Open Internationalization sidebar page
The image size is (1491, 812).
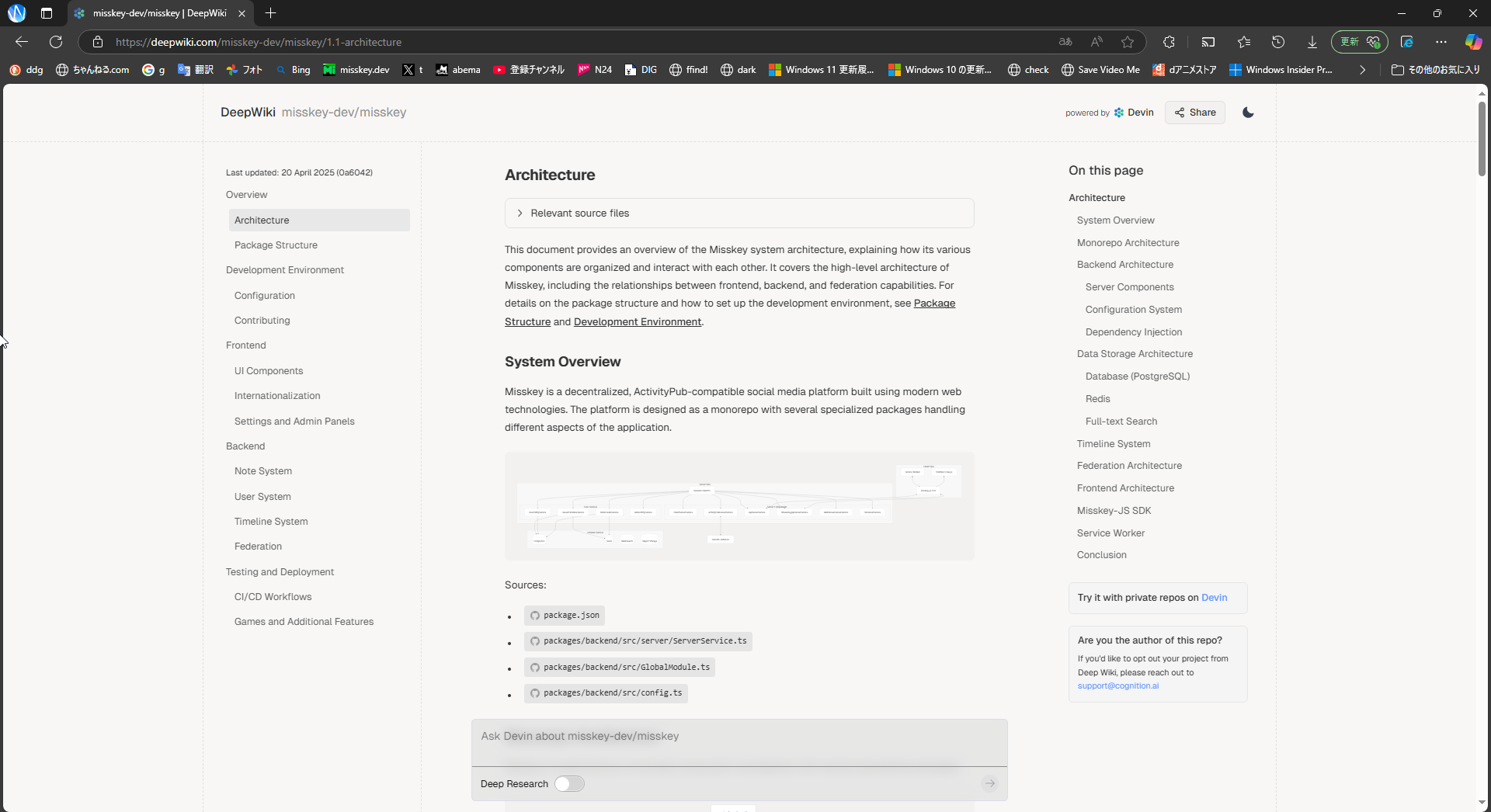(x=277, y=396)
